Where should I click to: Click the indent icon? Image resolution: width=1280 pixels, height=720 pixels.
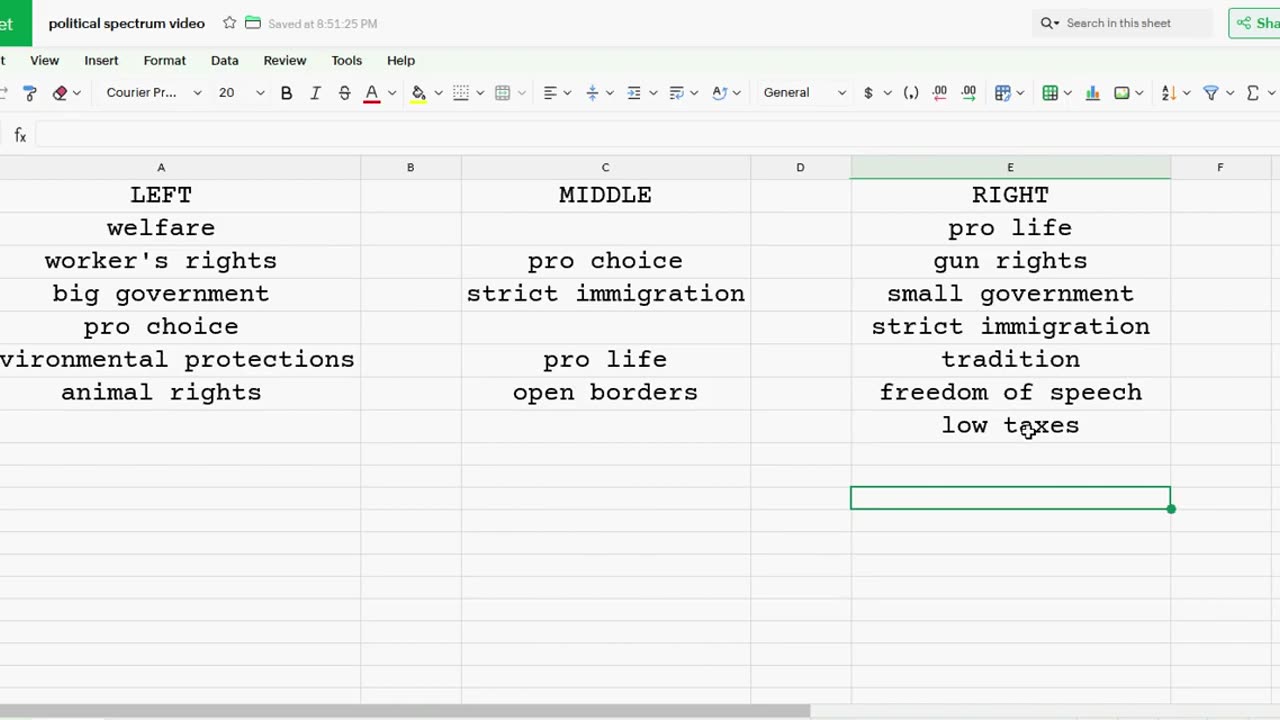(634, 93)
